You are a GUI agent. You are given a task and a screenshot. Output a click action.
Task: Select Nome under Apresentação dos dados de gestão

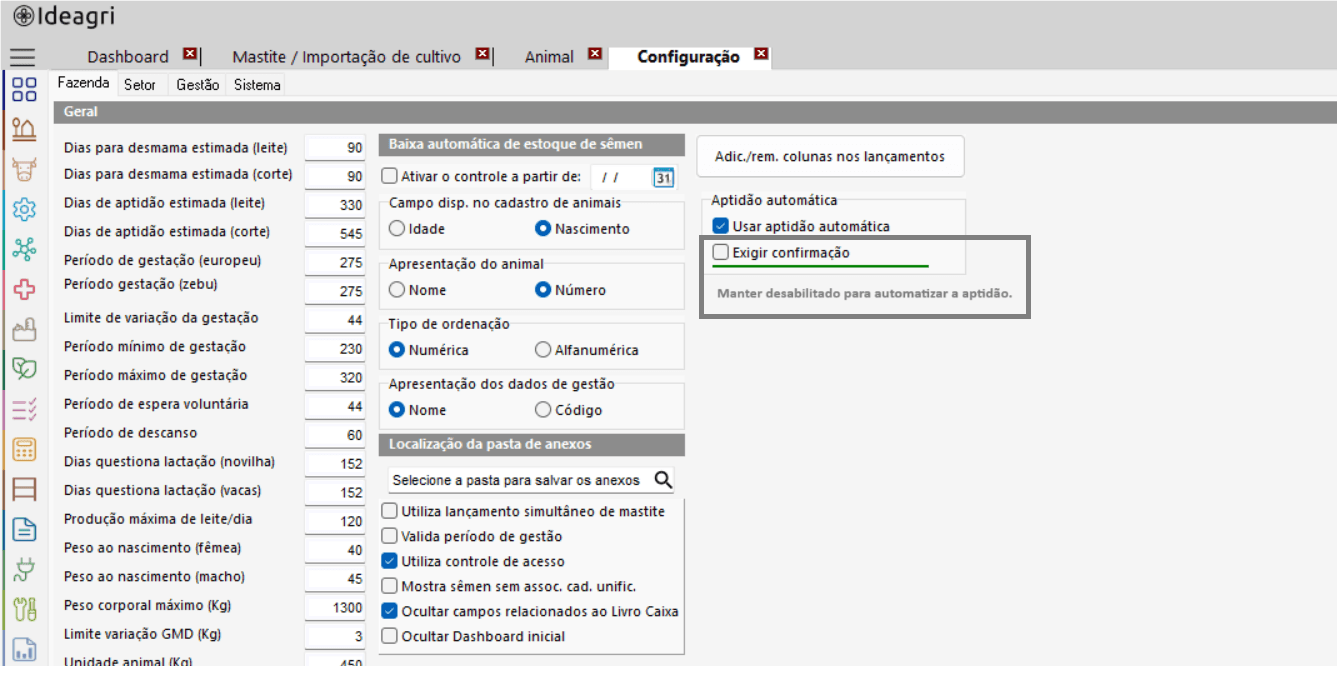point(397,410)
